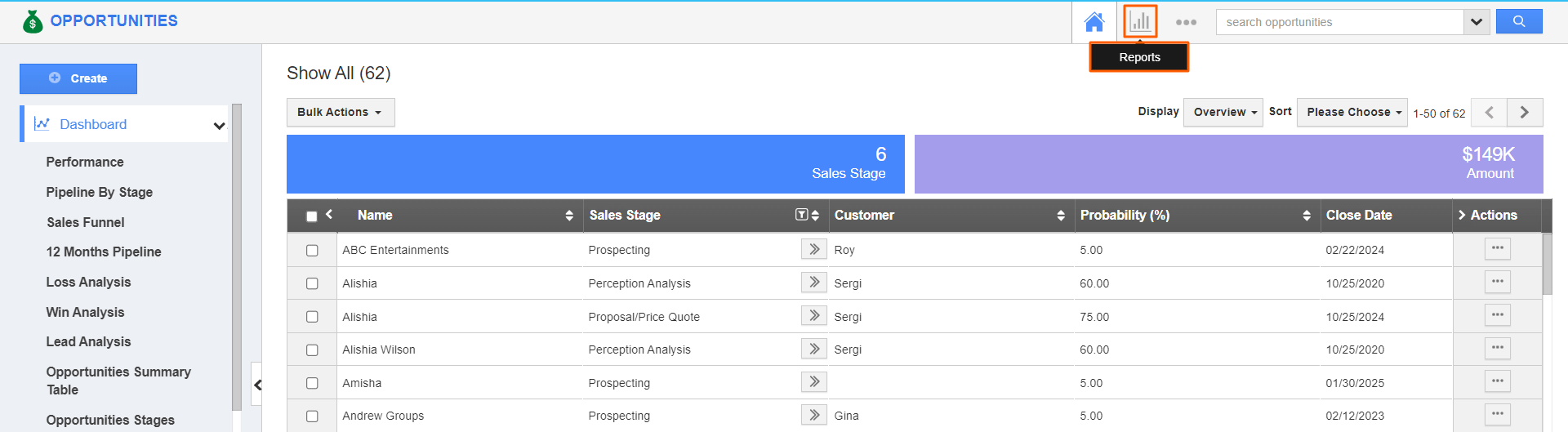Open Andrew Groups opportunity
Image resolution: width=1568 pixels, height=432 pixels.
pyautogui.click(x=383, y=416)
